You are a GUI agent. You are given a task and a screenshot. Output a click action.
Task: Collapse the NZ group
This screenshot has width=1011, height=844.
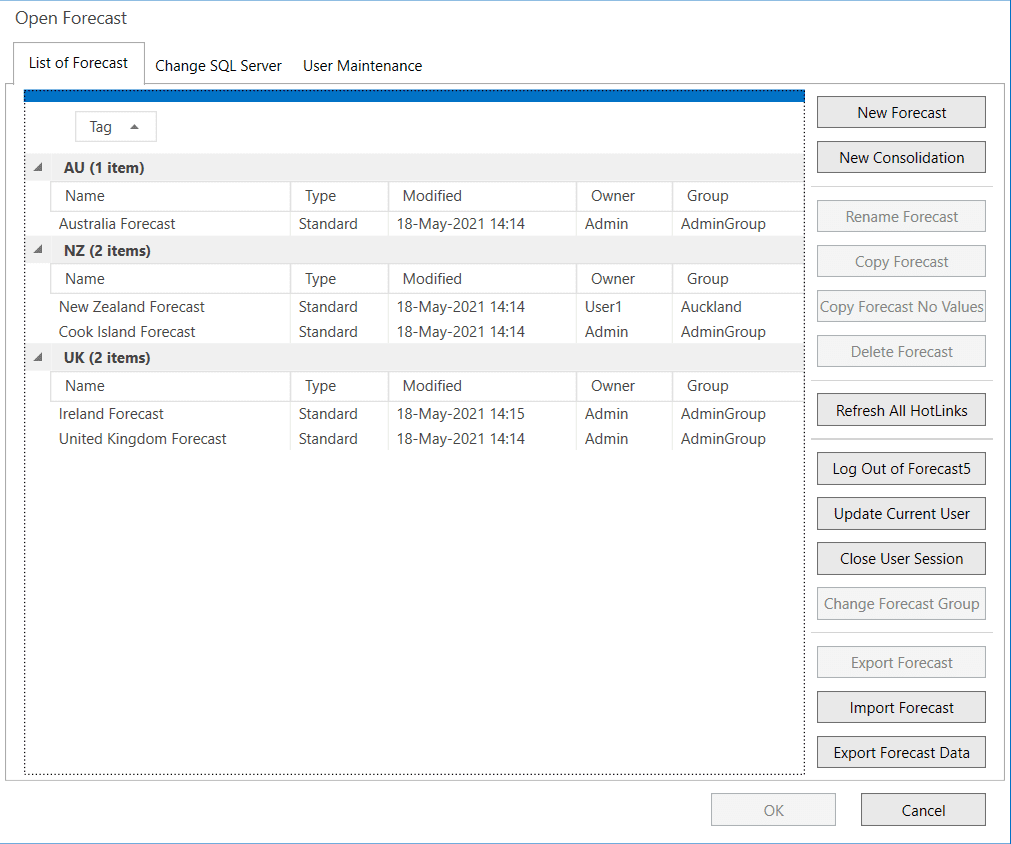pos(38,251)
